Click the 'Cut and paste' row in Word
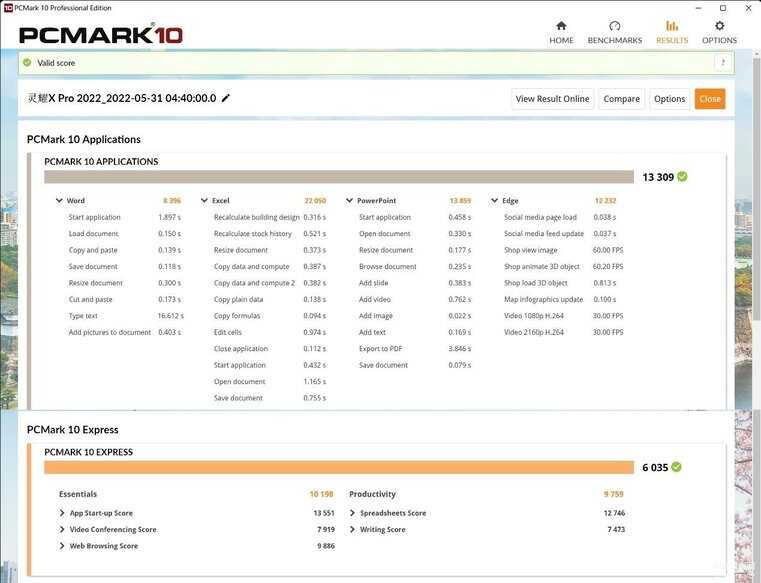Viewport: 761px width, 583px height. [125, 300]
